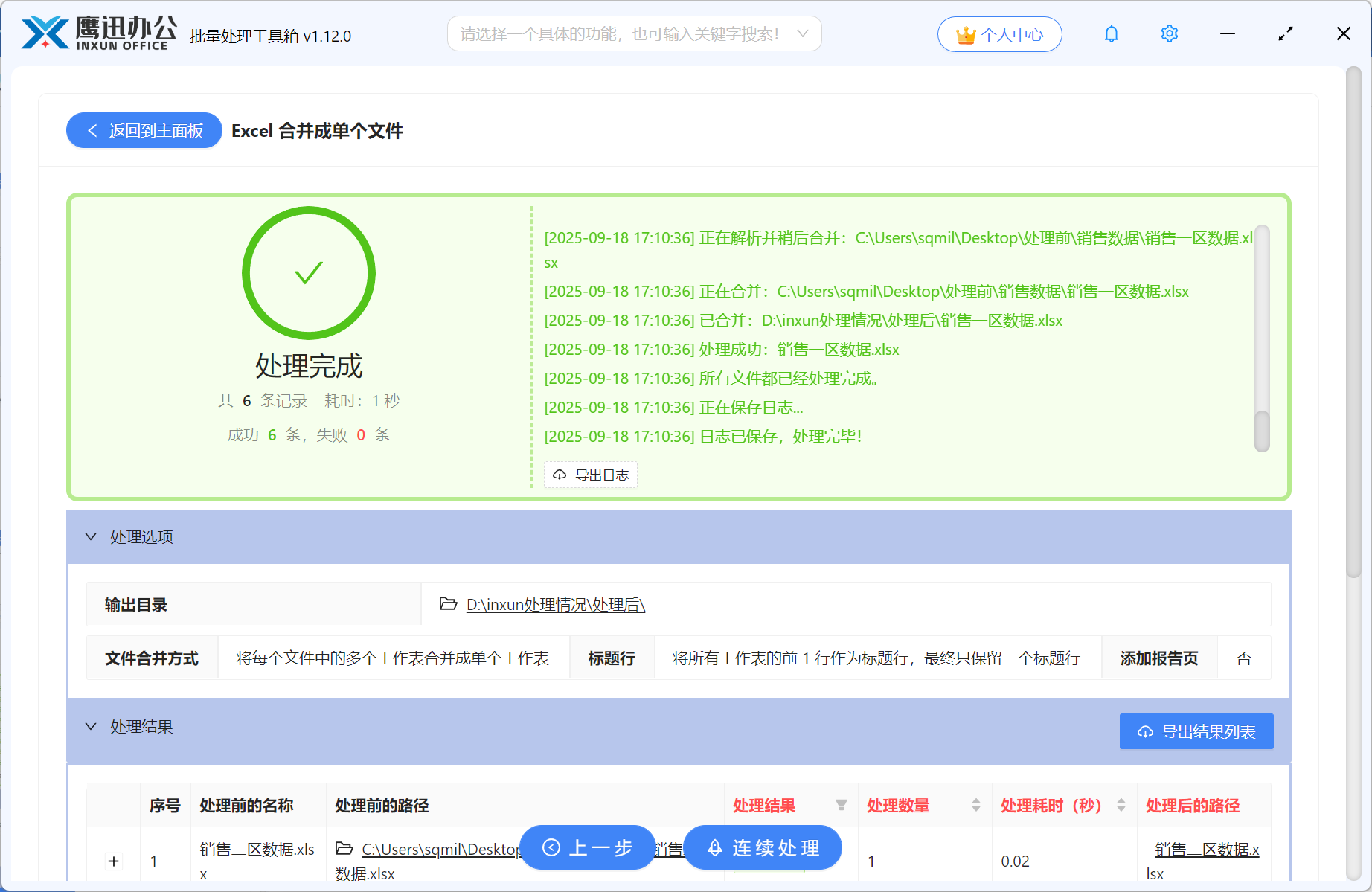
Task: Open the filter on the 处理结果 column
Action: pos(842,805)
